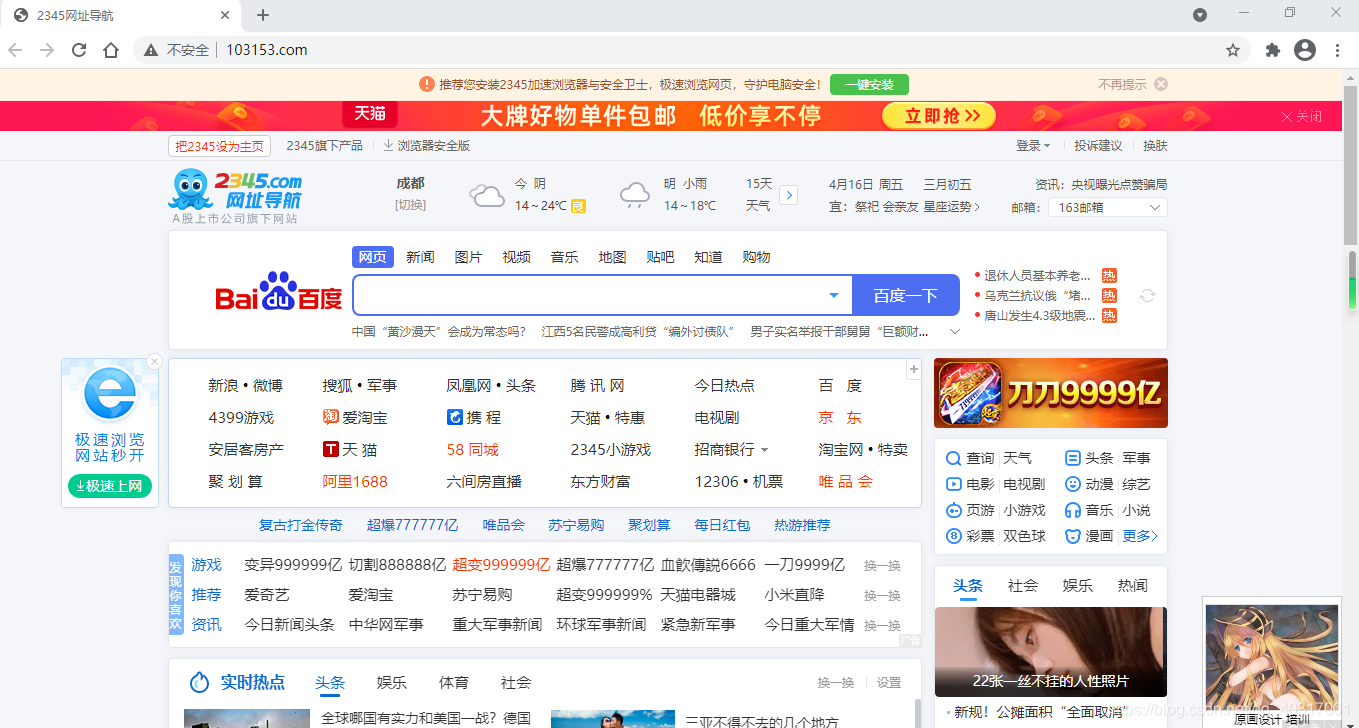This screenshot has height=728, width=1359.
Task: Open the 阿里1688 link
Action: [x=355, y=482]
